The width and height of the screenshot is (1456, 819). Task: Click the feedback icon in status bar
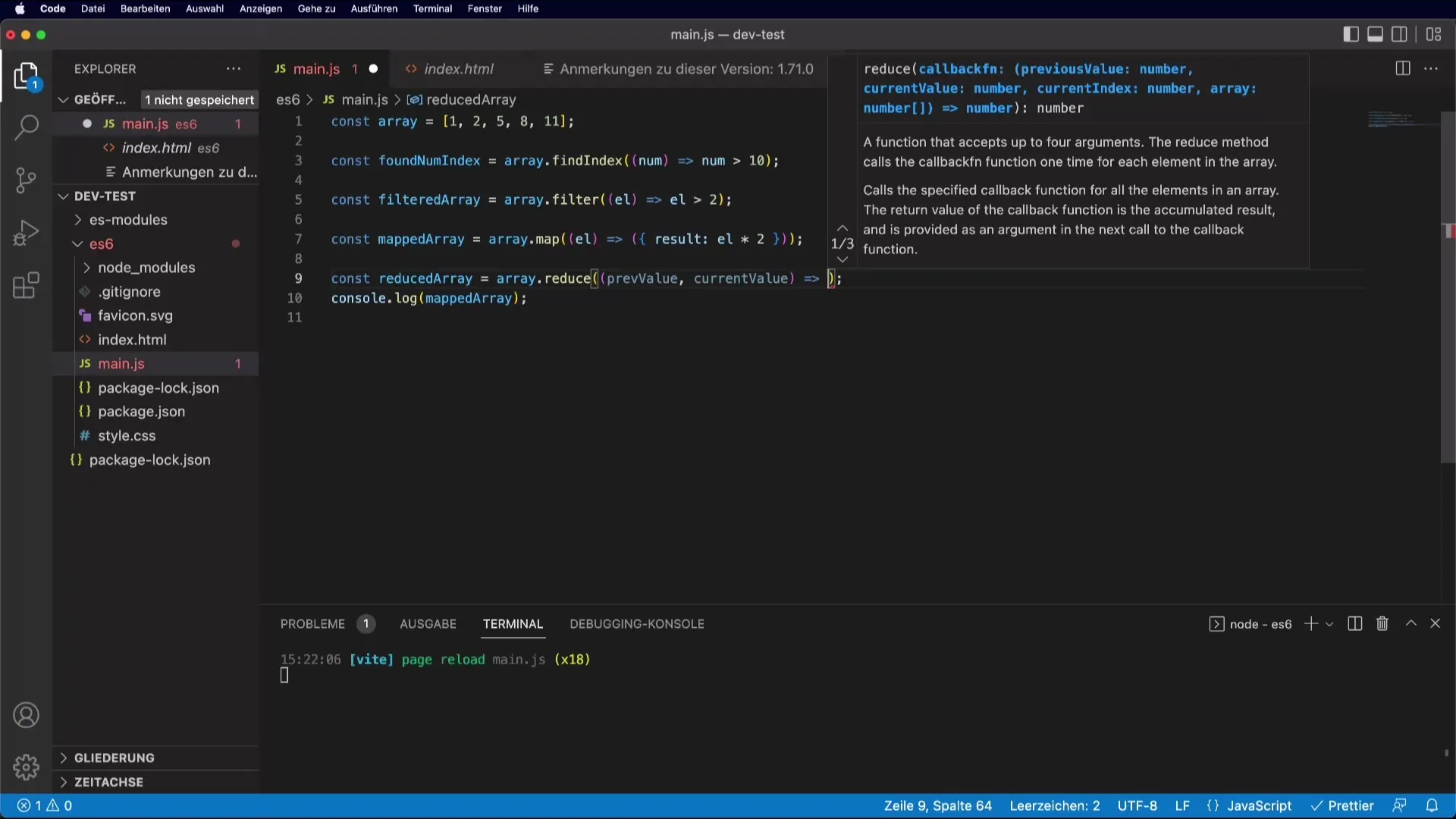tap(1399, 806)
